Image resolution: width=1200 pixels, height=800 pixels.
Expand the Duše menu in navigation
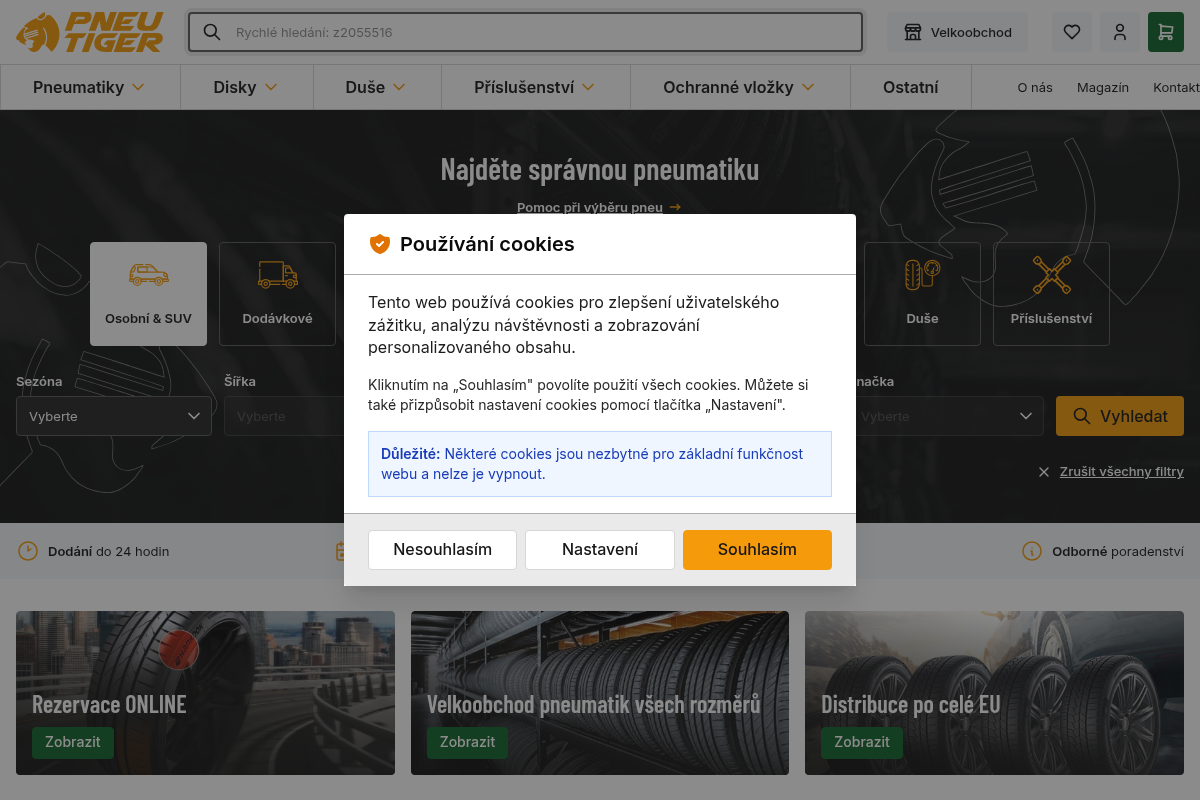coord(376,87)
